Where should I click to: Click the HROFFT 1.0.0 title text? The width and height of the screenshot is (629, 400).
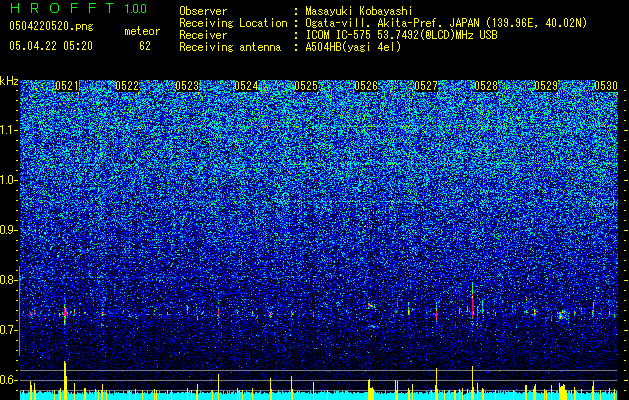tap(79, 8)
